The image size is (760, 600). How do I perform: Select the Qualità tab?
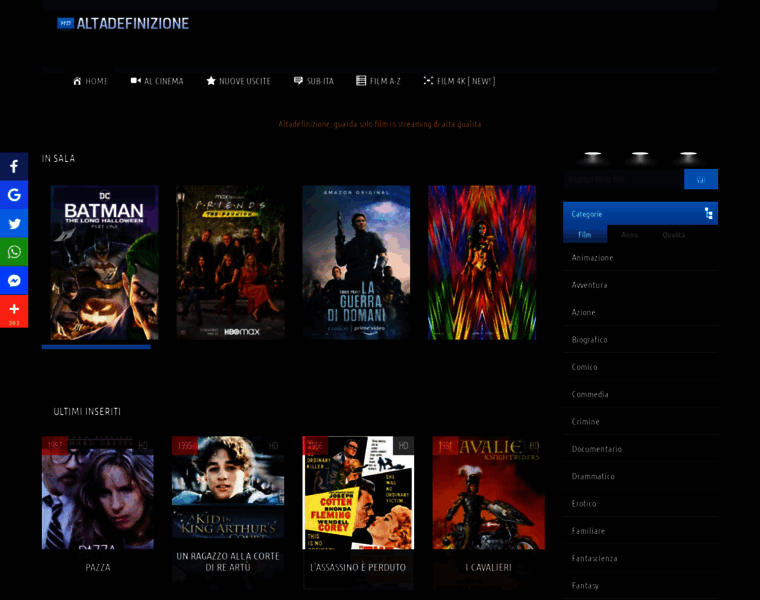point(673,235)
